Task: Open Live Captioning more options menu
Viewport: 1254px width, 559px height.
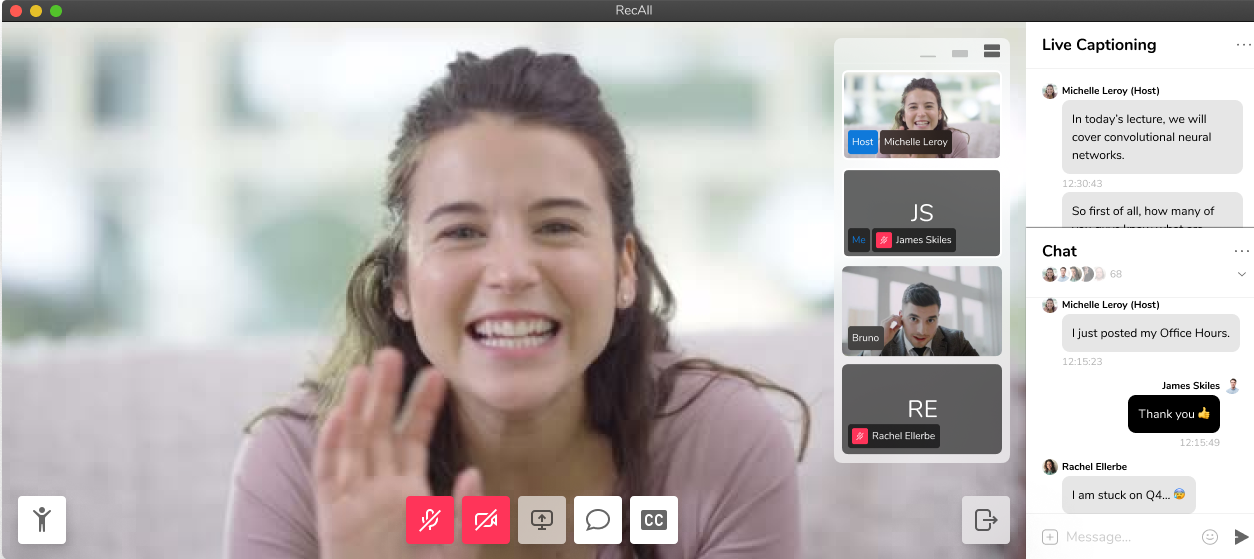Action: click(1243, 45)
